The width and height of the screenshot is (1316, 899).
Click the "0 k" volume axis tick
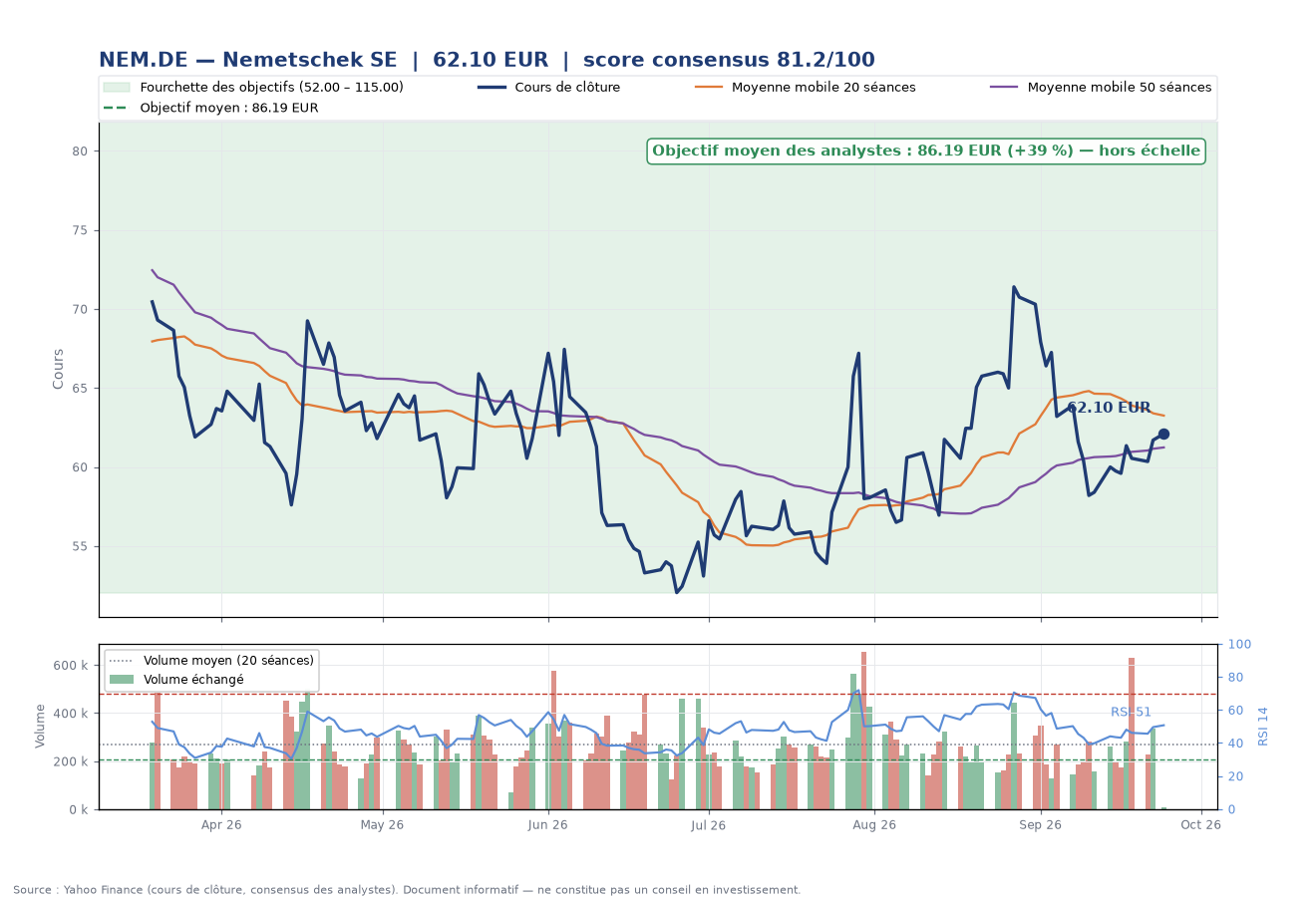click(x=78, y=809)
